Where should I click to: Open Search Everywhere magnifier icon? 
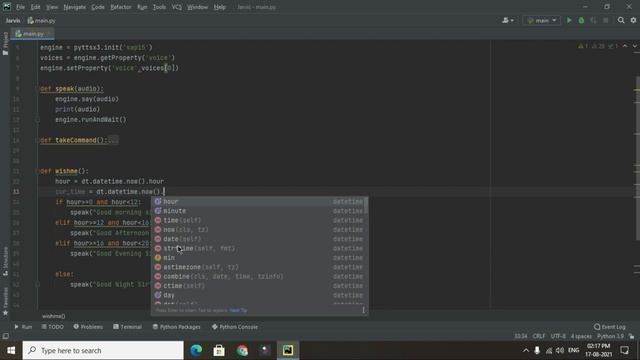coord(621,20)
